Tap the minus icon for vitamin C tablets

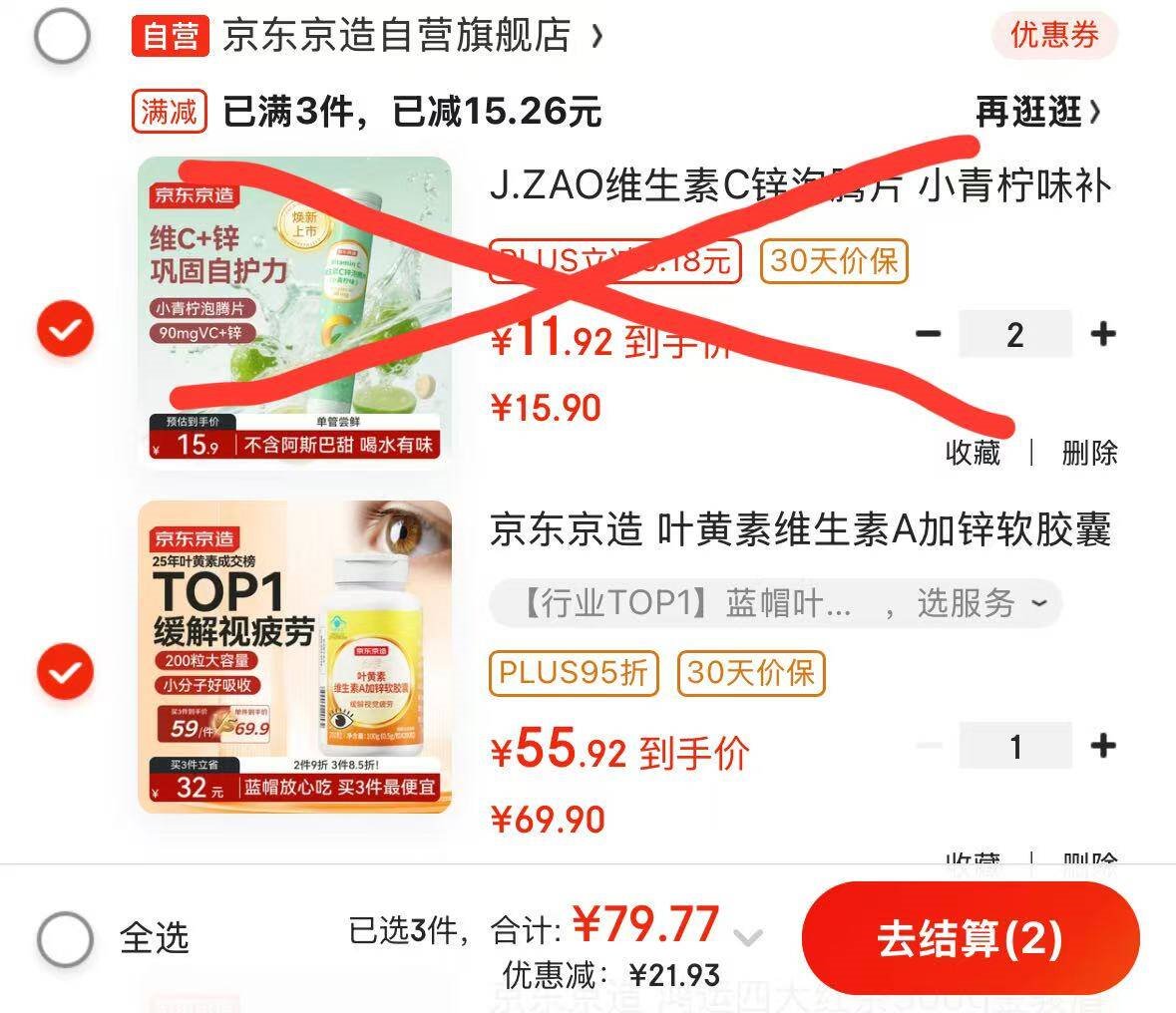click(x=928, y=334)
